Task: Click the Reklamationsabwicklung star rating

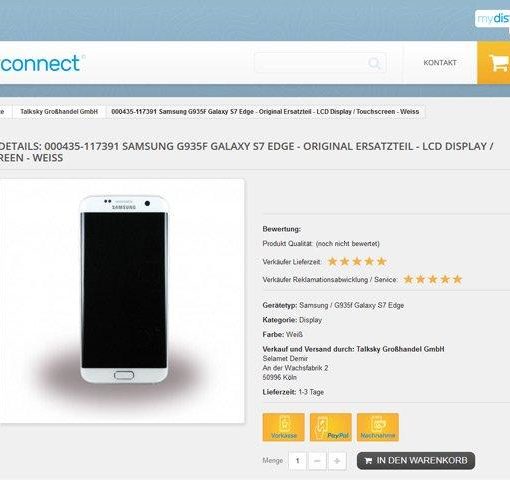Action: 433,279
